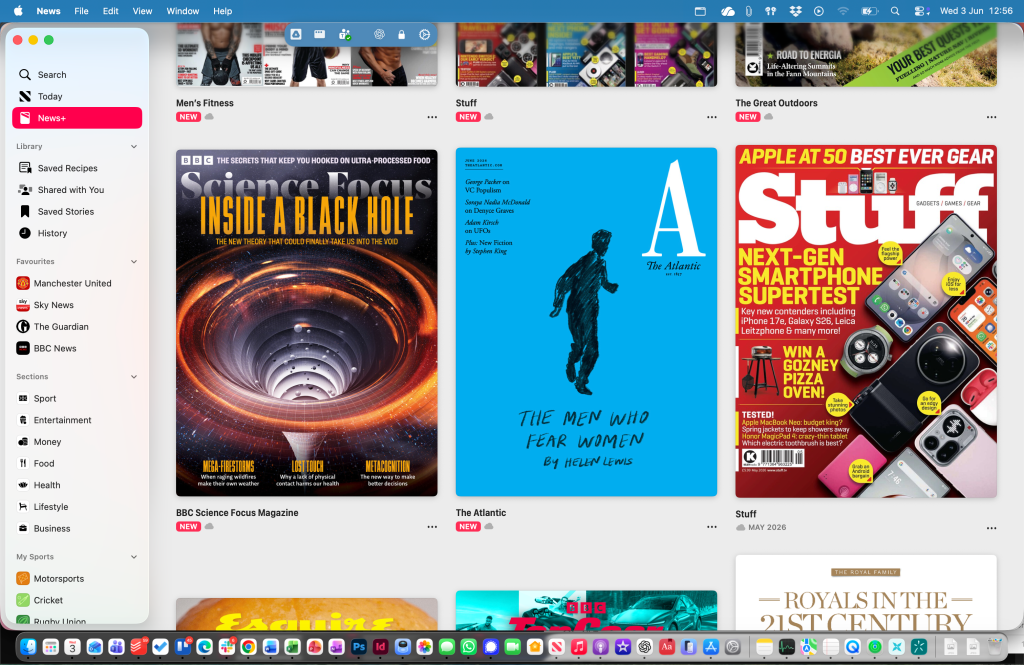Open BBC Science Focus black hole cover

[306, 323]
